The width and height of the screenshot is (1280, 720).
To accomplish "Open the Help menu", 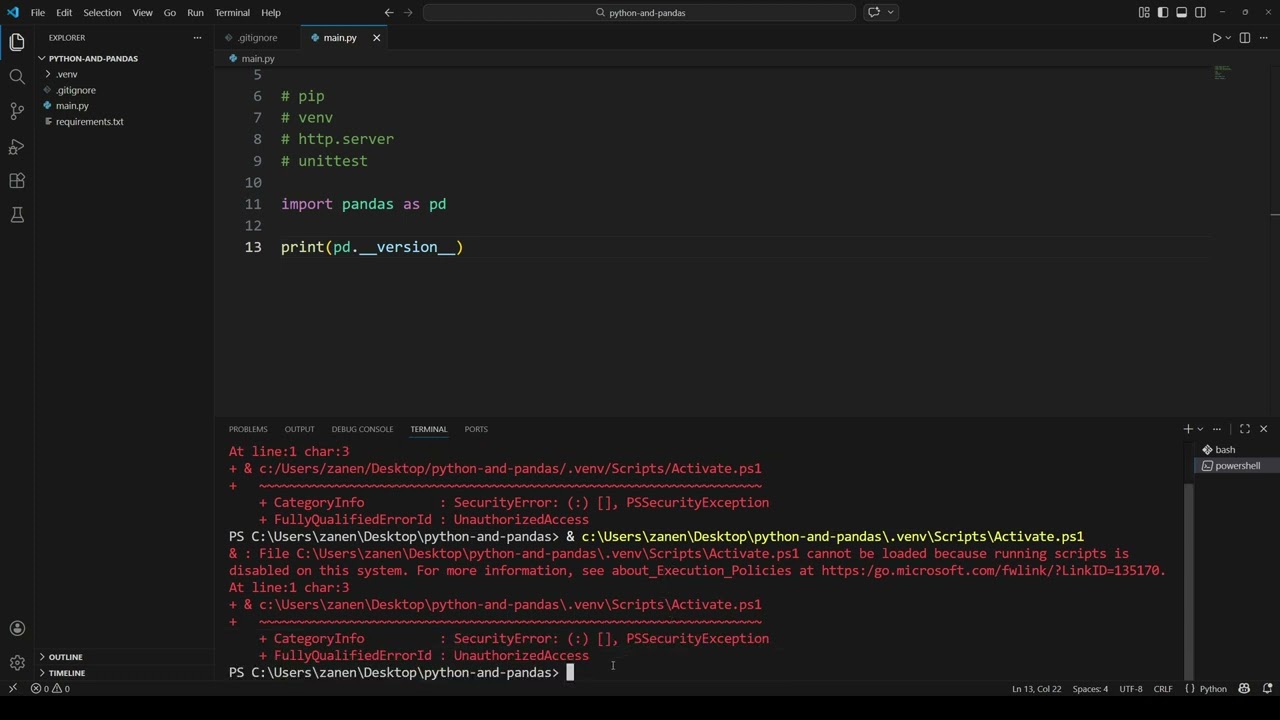I will coord(271,12).
